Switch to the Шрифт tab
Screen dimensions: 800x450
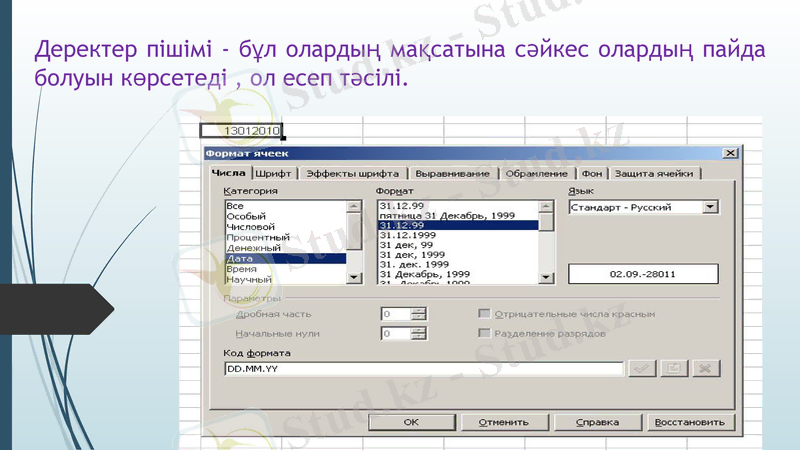[273, 173]
